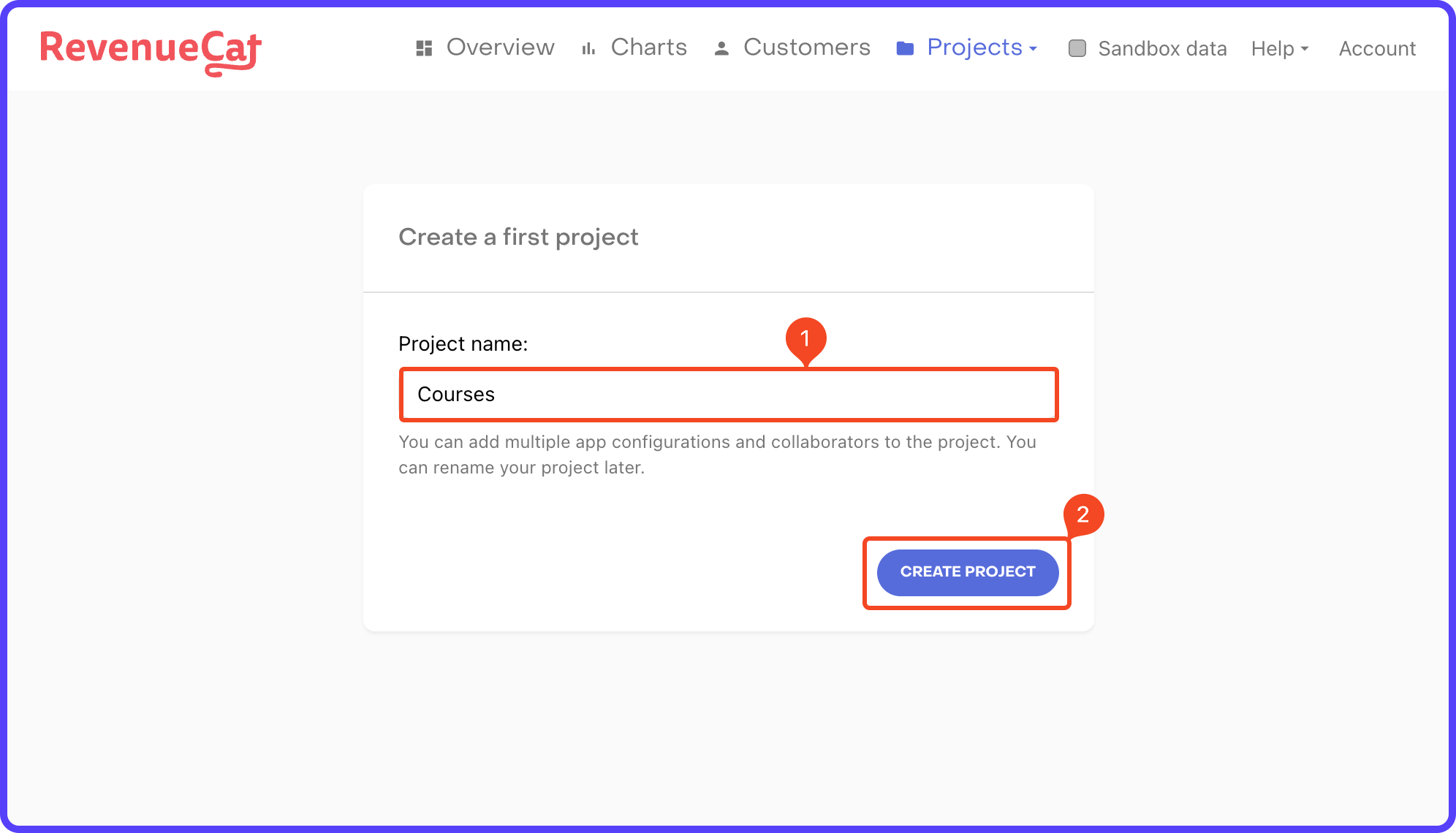Expand the Help dropdown arrow

click(1305, 49)
